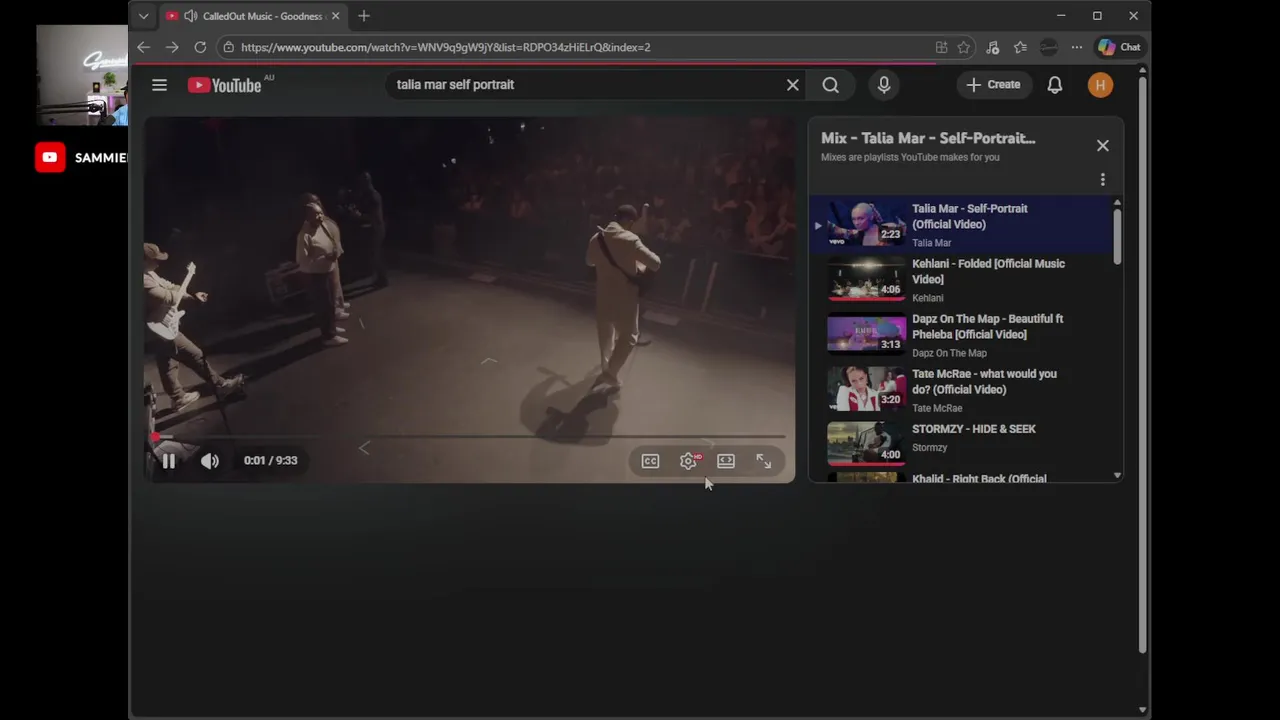
Task: Go back in the browser
Action: pyautogui.click(x=143, y=47)
